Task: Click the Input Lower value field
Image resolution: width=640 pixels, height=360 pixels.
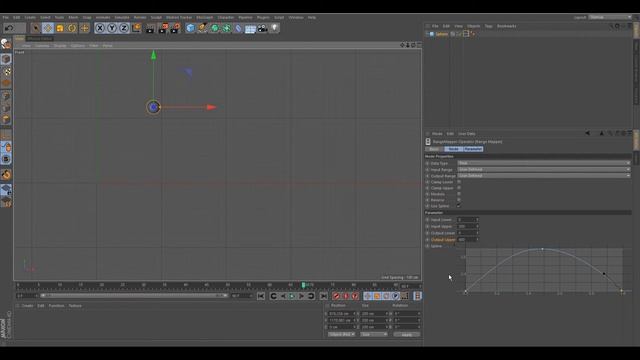Action: [x=467, y=220]
